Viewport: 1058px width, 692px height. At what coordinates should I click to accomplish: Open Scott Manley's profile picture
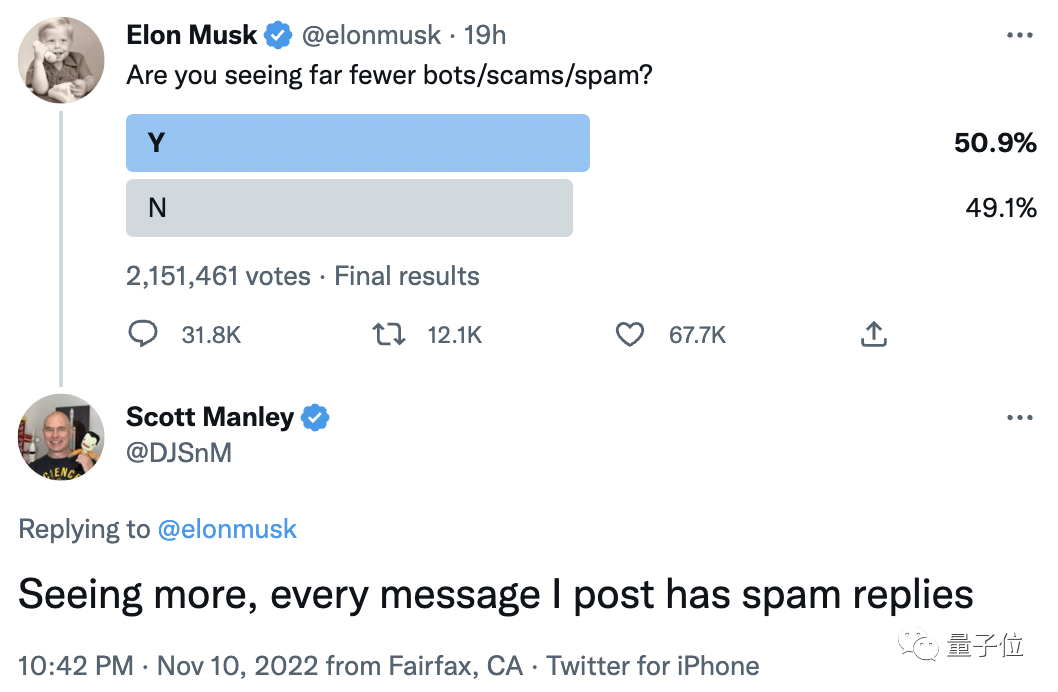62,437
